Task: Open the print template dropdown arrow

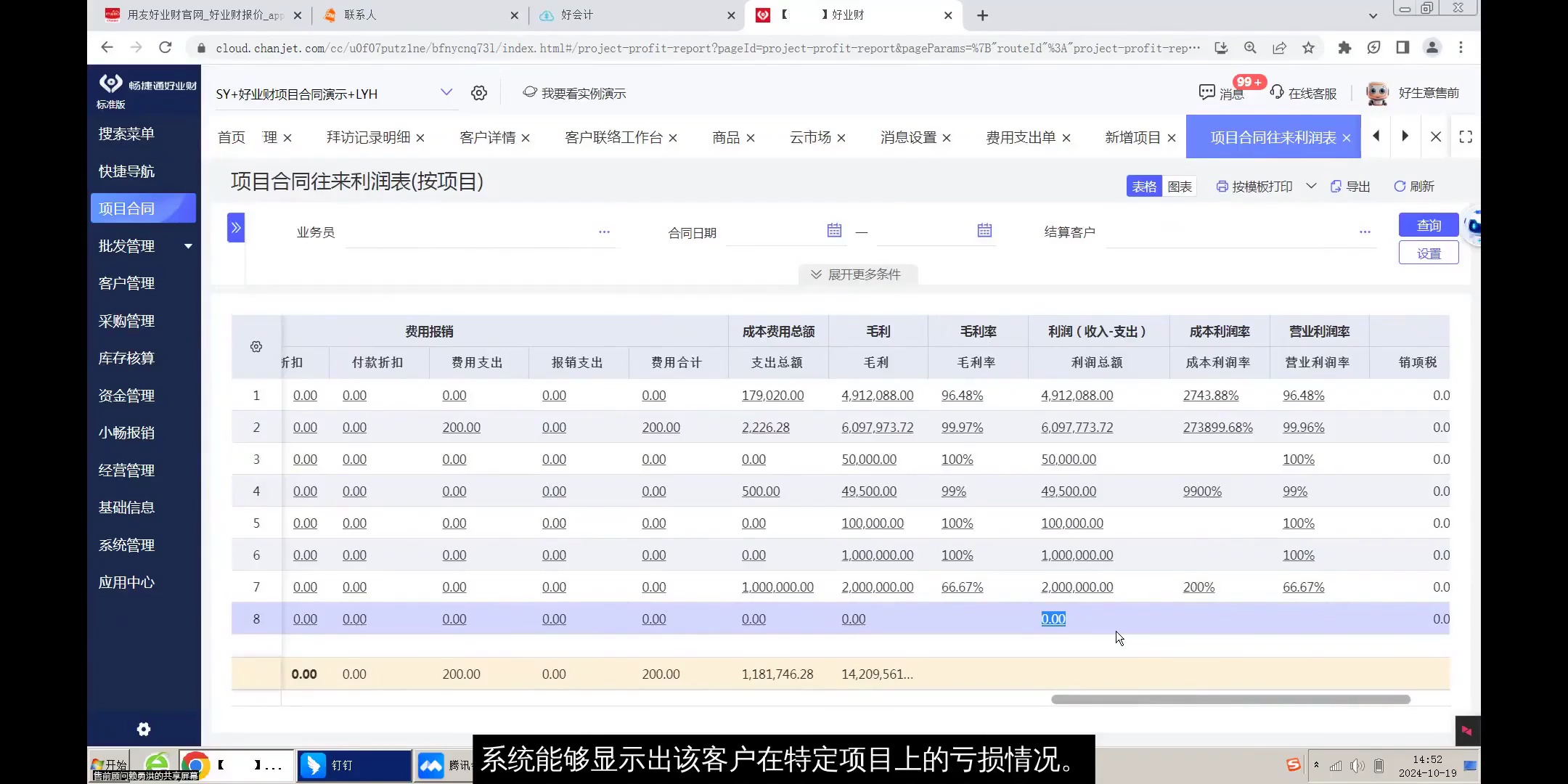Action: (x=1312, y=186)
